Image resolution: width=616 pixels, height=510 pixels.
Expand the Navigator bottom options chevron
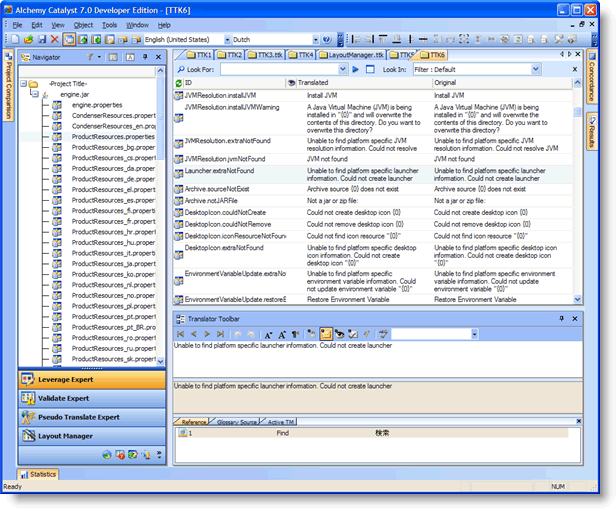159,455
